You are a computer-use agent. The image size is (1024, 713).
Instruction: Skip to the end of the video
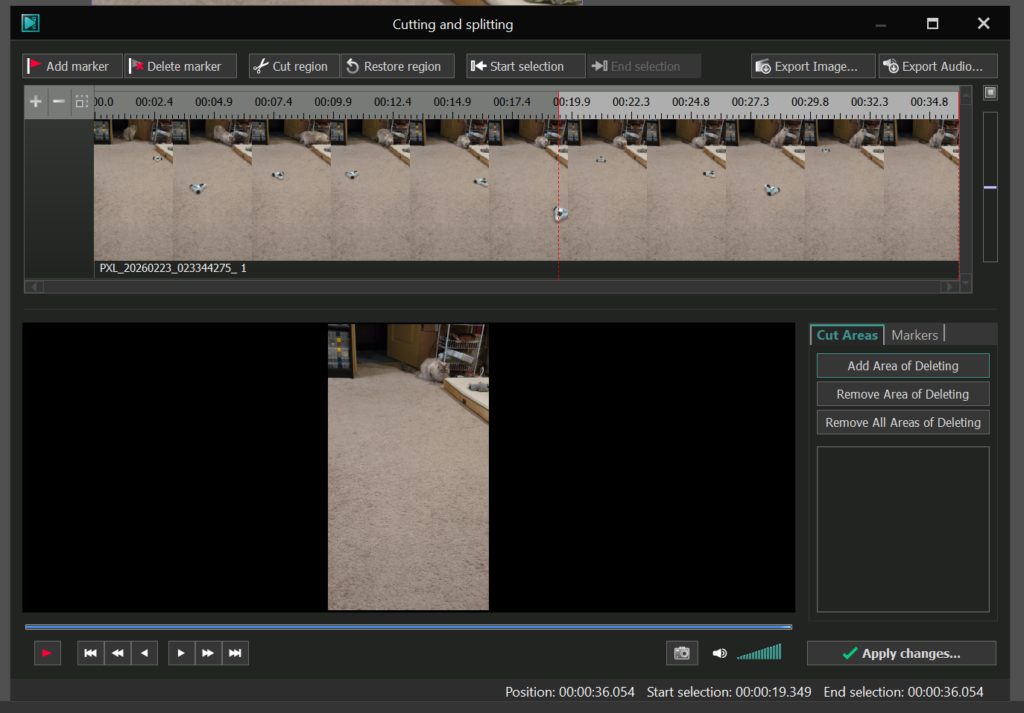pos(235,653)
